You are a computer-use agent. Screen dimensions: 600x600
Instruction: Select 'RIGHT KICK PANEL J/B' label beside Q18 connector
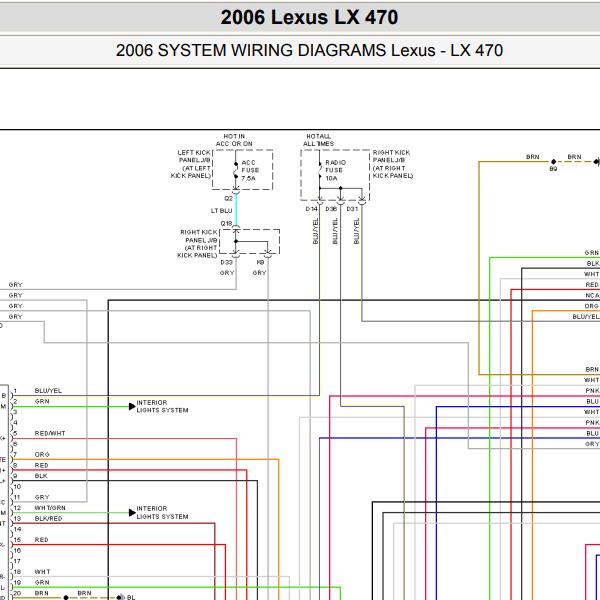(x=199, y=236)
